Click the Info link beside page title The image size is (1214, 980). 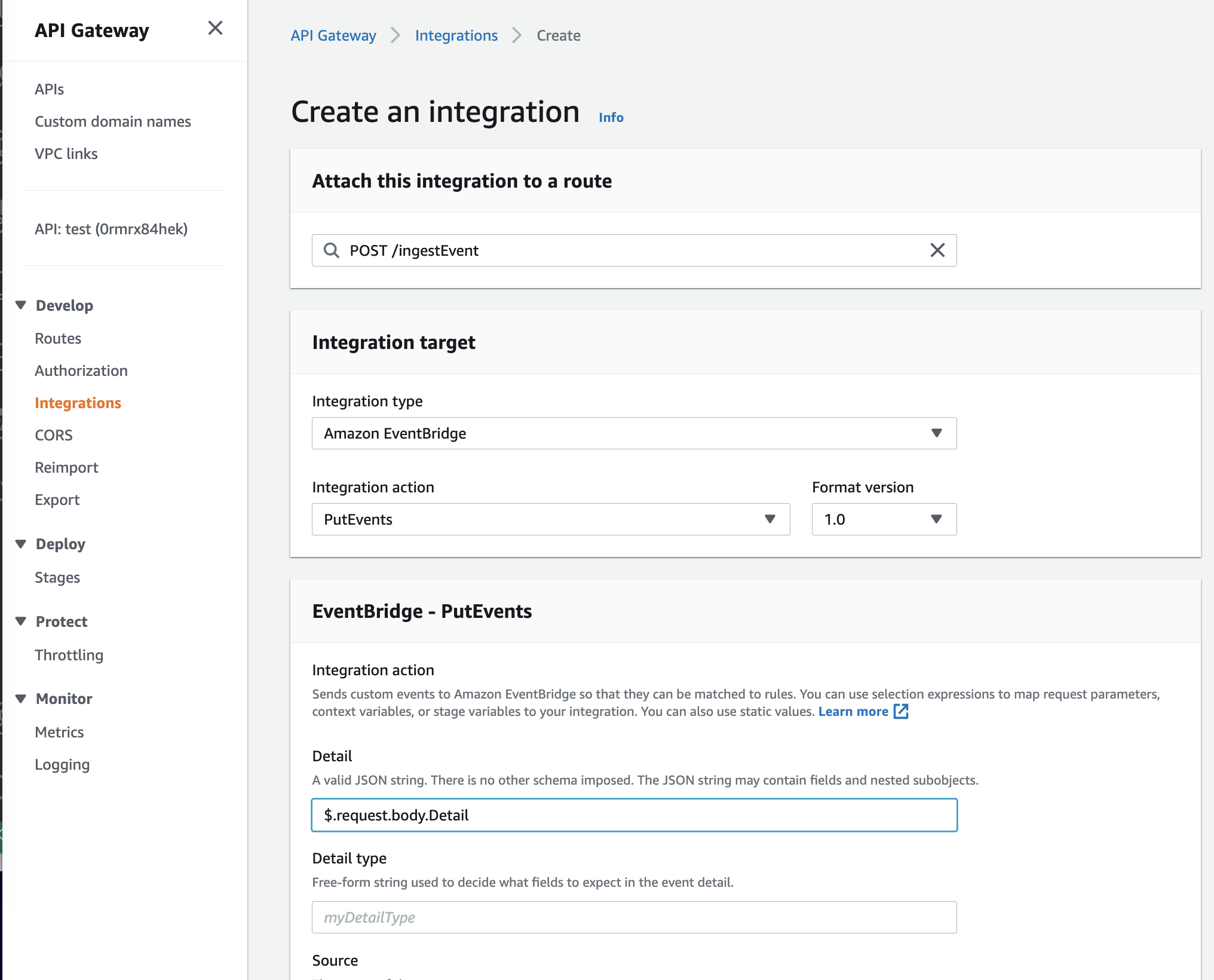coord(611,117)
